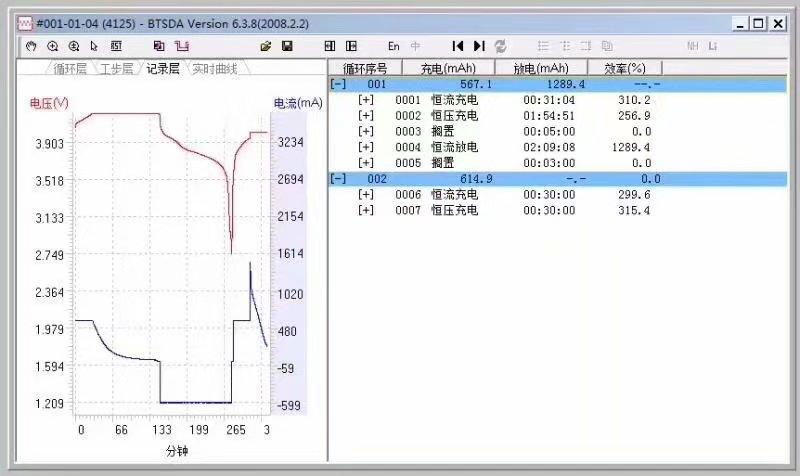This screenshot has width=800, height=476.
Task: Click value 256.9 in step 0002 row
Action: (634, 116)
